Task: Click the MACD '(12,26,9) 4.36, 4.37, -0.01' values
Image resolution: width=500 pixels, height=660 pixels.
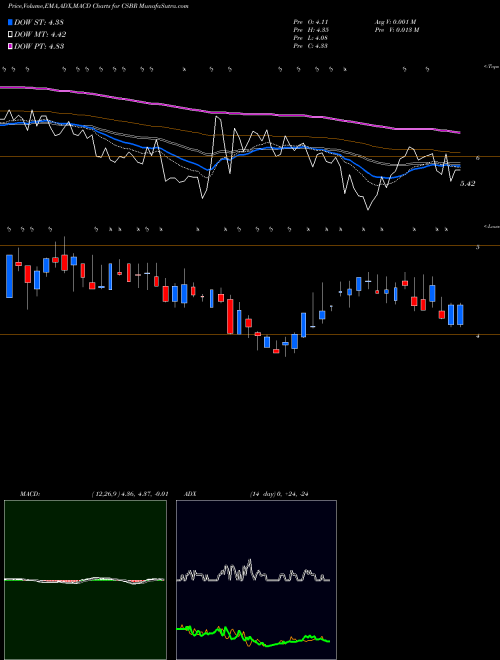Action: [130, 494]
